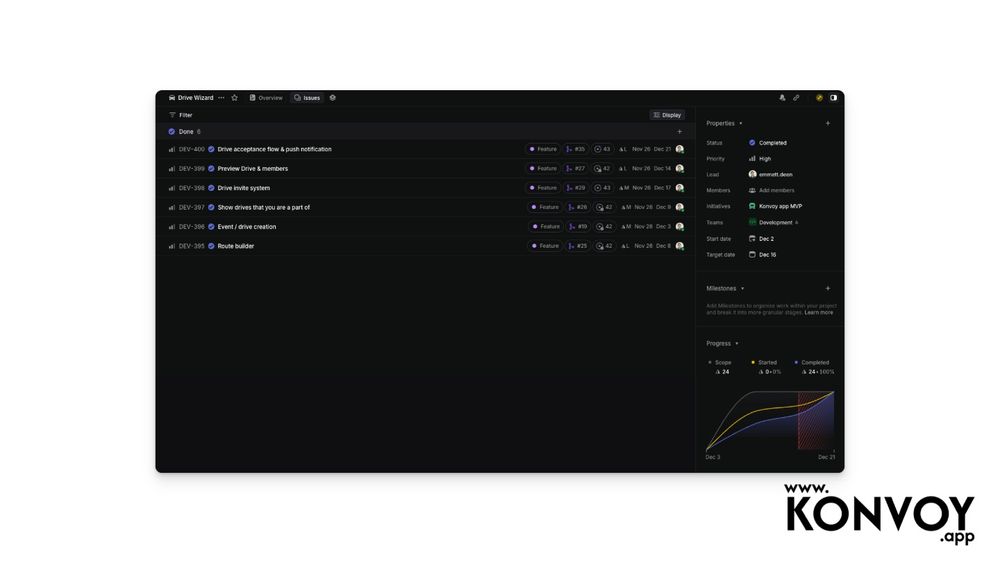This screenshot has height=563, width=1000.
Task: Open the Konvoy app MVP initiative
Action: pos(775,207)
